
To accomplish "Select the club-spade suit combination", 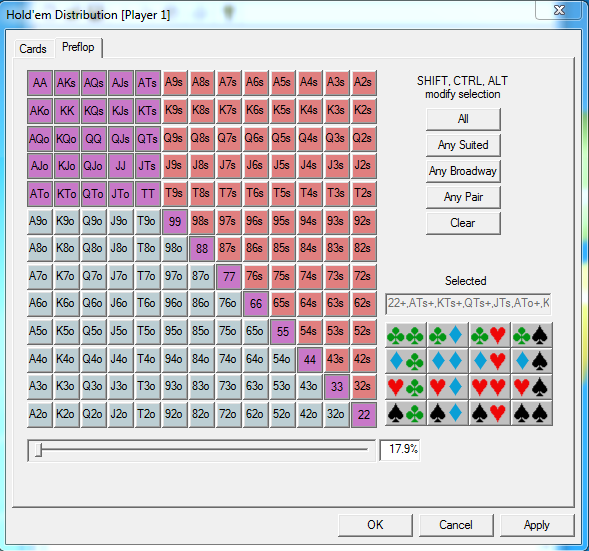I will pos(532,335).
